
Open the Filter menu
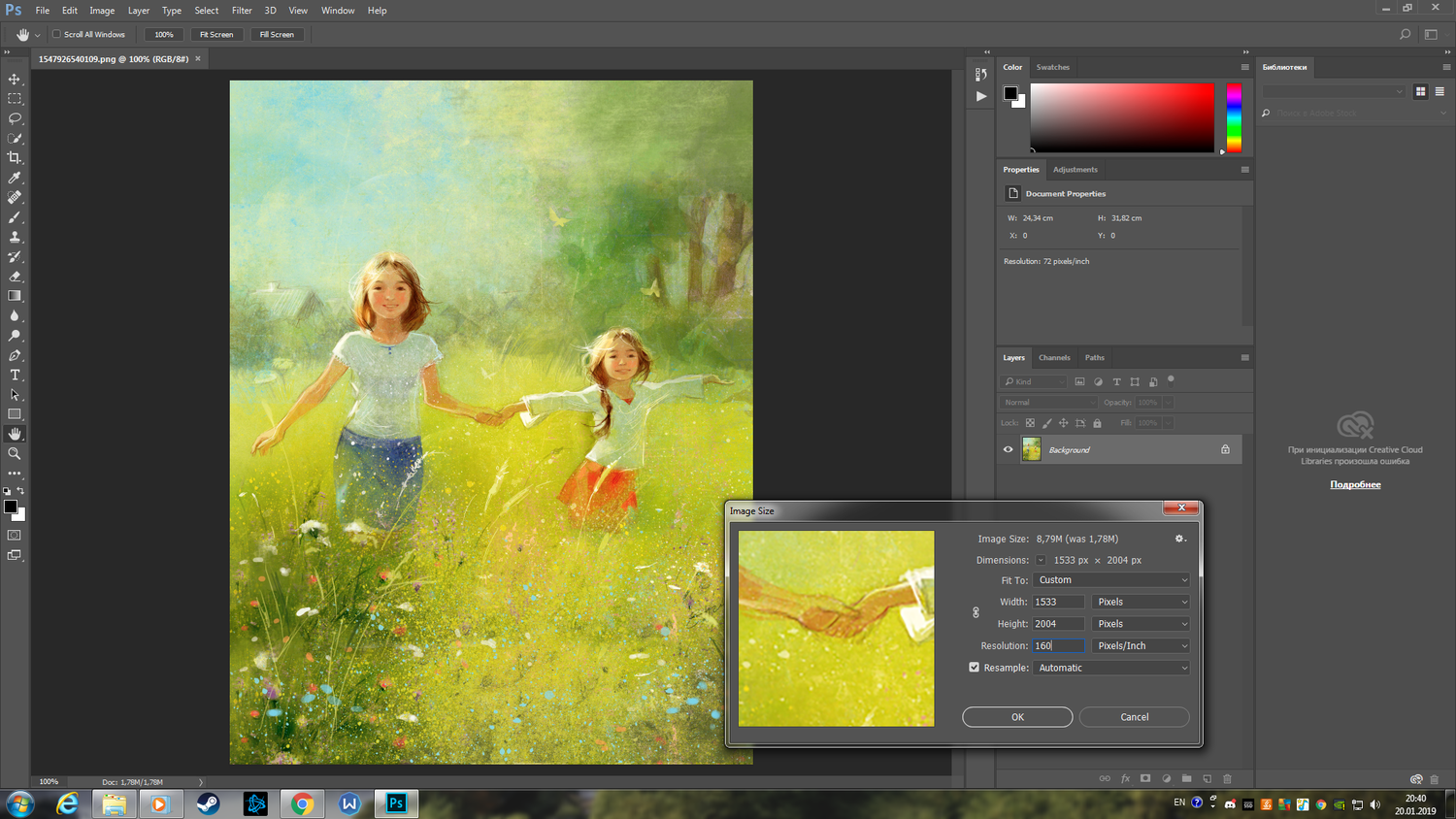242,11
